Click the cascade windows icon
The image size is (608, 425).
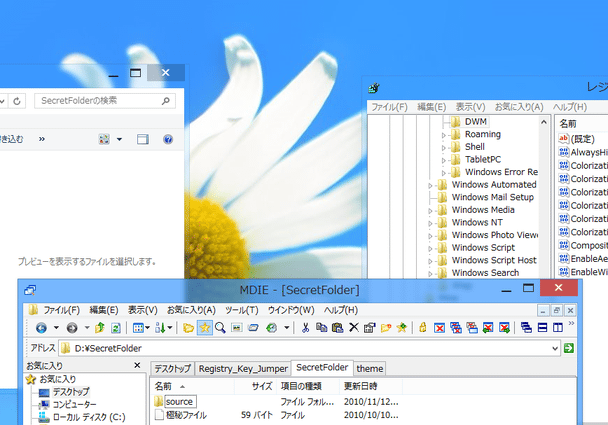(x=526, y=328)
